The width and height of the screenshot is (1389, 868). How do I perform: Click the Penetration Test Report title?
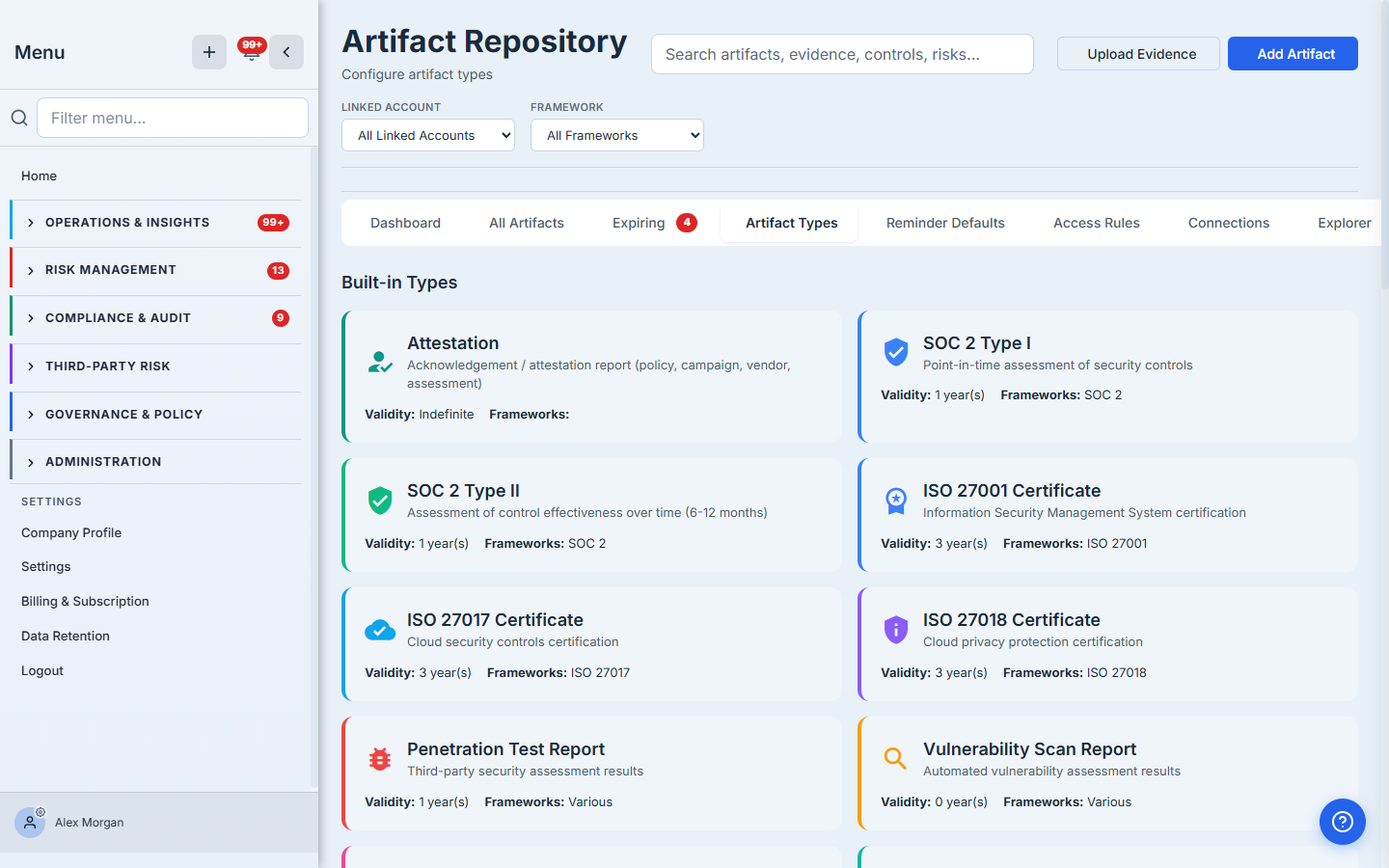(x=505, y=749)
